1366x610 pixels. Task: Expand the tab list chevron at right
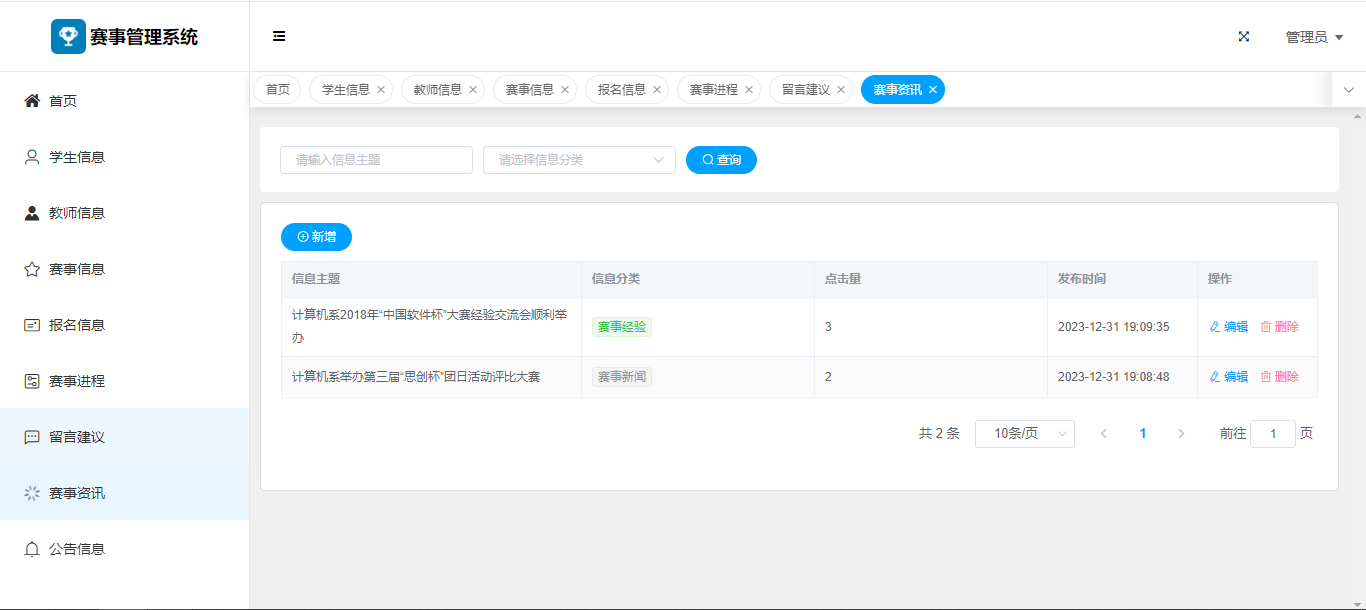(1348, 90)
